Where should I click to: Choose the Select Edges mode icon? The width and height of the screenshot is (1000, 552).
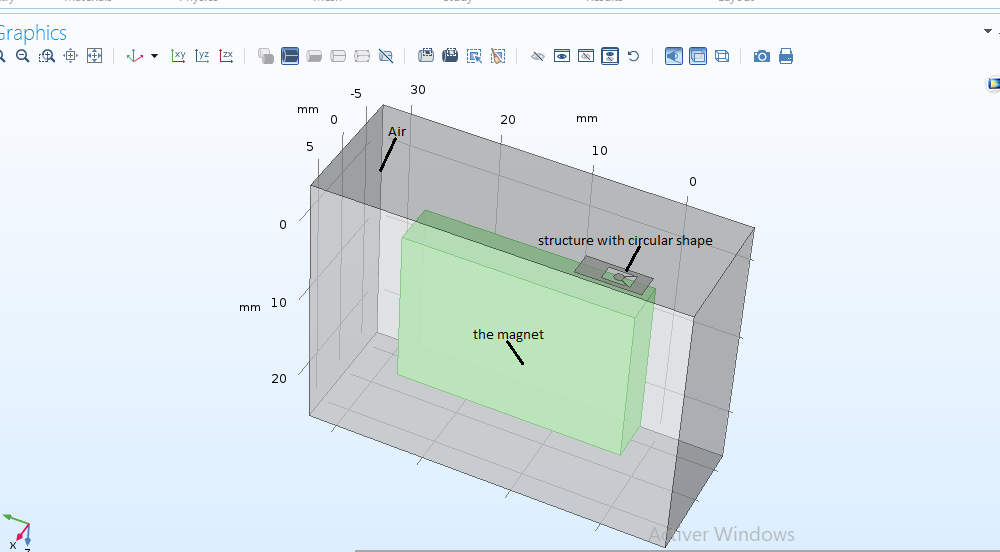338,56
